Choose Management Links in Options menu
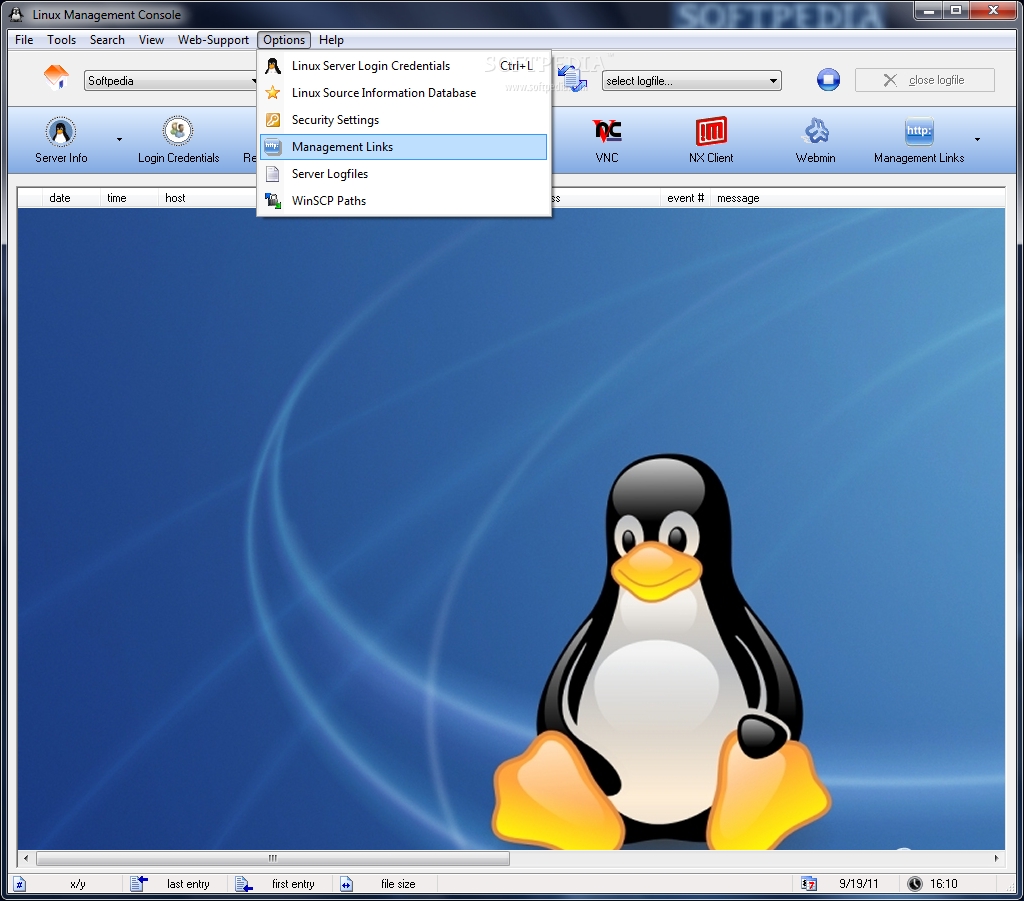Image resolution: width=1024 pixels, height=901 pixels. click(x=404, y=147)
